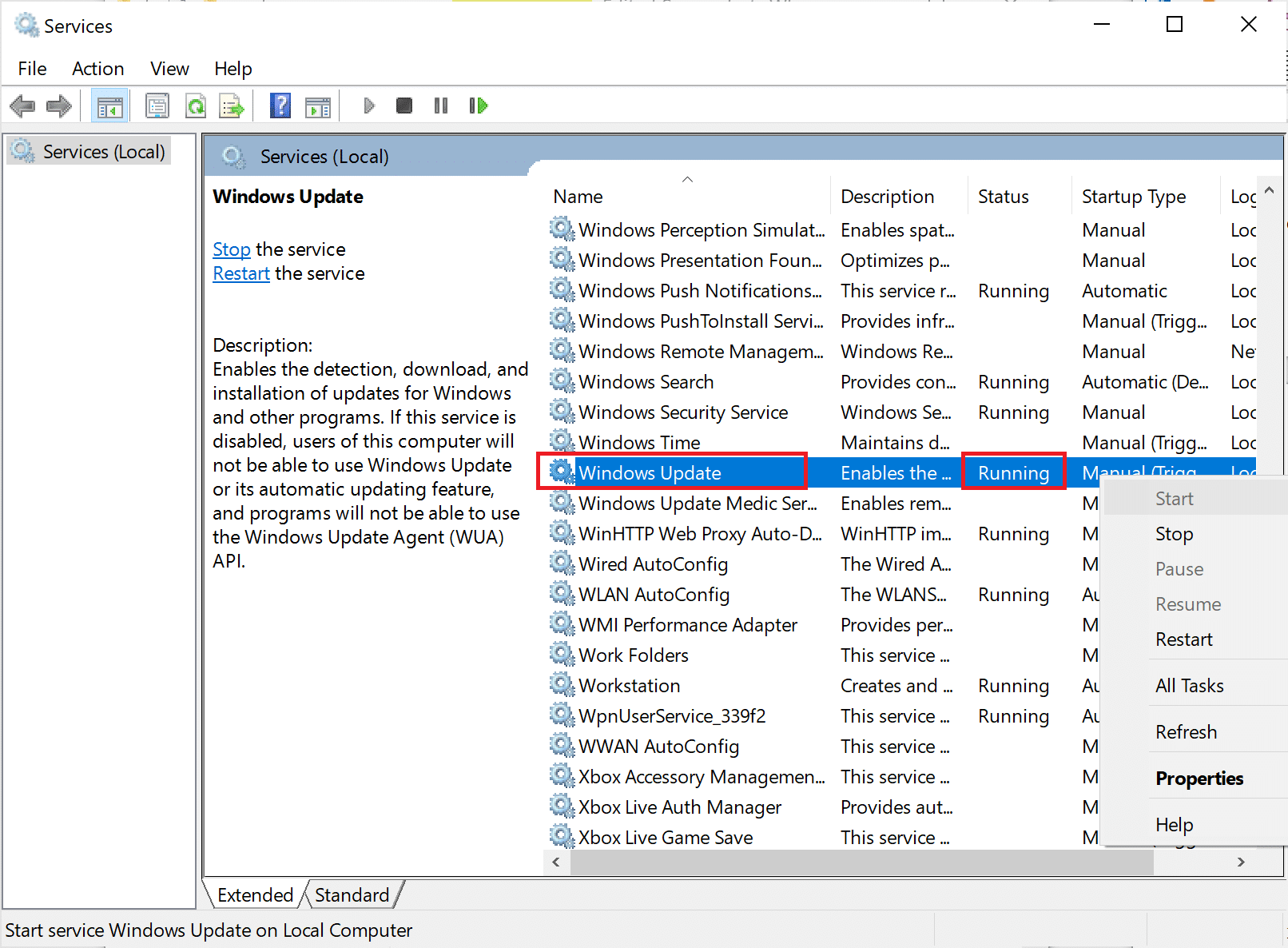Switch to the Standard tab
This screenshot has height=948, width=1288.
pyautogui.click(x=352, y=894)
